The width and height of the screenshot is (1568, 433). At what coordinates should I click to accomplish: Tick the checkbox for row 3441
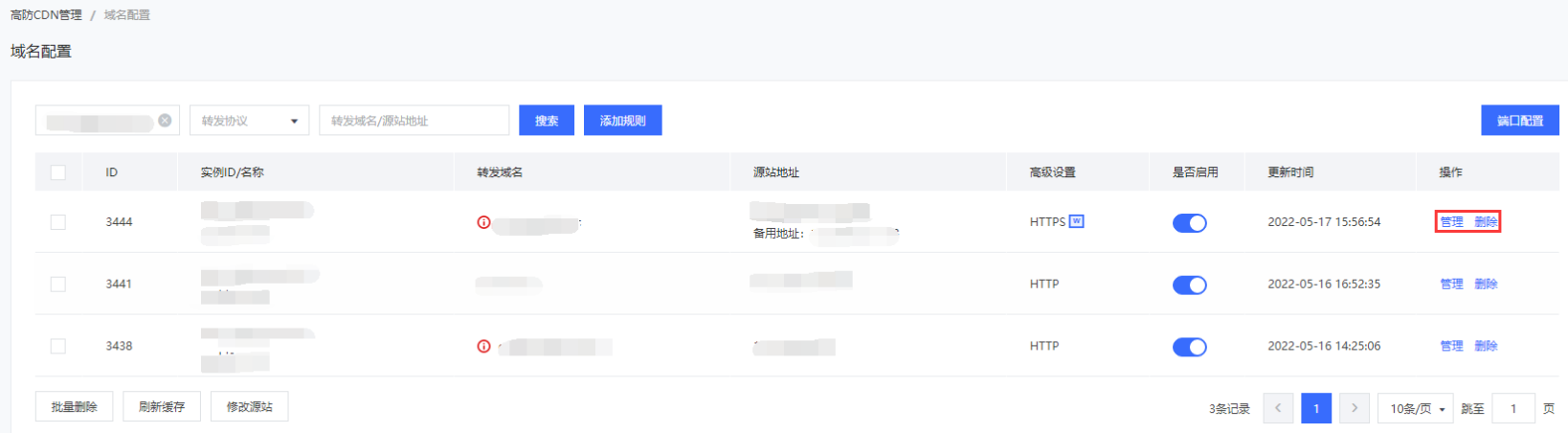pos(58,285)
